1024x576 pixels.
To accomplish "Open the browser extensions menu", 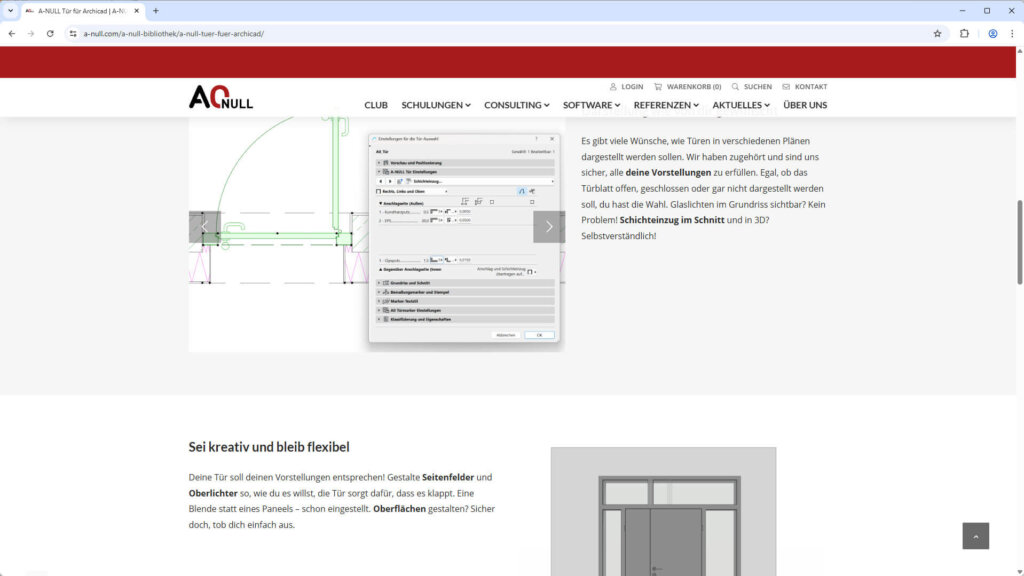I will pyautogui.click(x=964, y=33).
